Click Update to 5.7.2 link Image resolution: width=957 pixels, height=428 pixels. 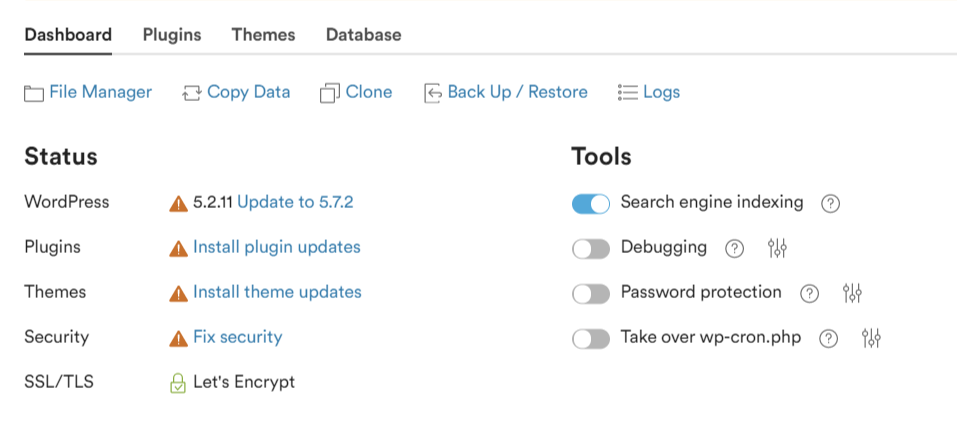click(295, 202)
